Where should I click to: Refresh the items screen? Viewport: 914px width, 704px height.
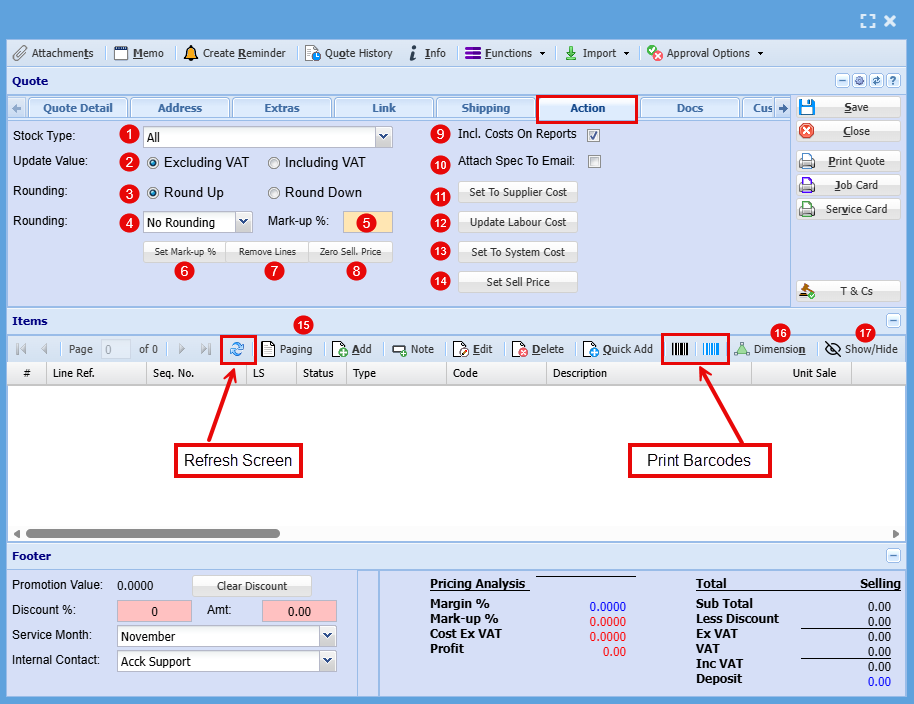pyautogui.click(x=237, y=349)
